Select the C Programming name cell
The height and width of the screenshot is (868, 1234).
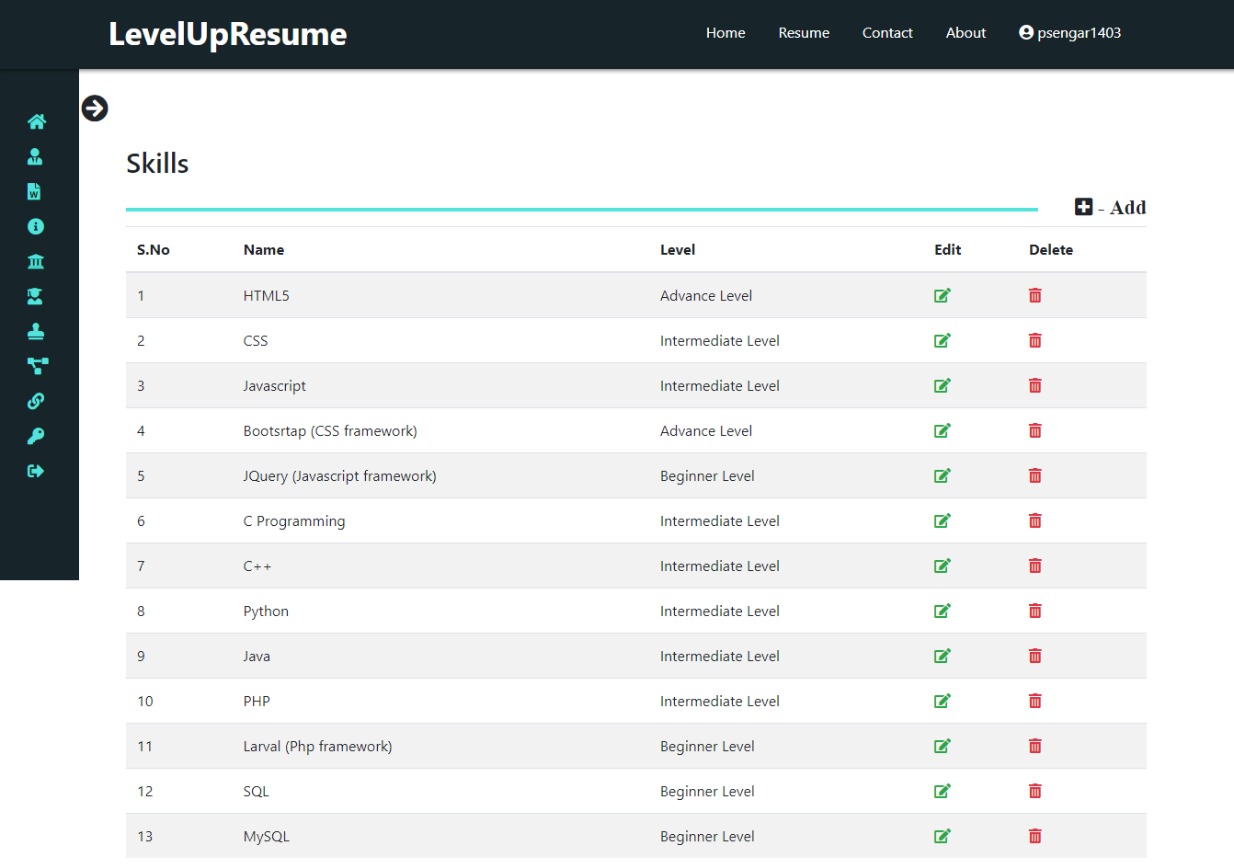point(294,521)
